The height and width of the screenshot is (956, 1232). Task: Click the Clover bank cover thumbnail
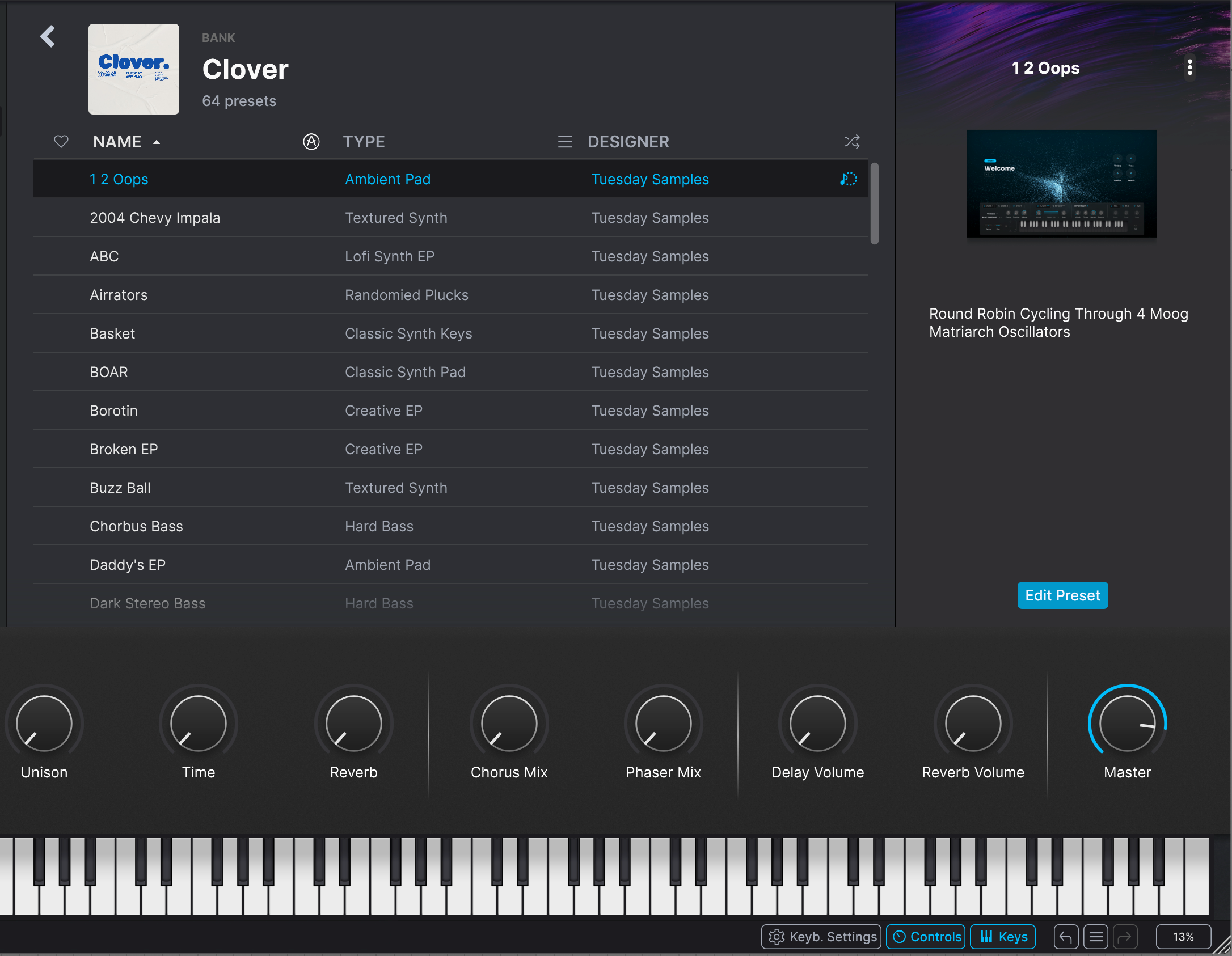tap(134, 69)
